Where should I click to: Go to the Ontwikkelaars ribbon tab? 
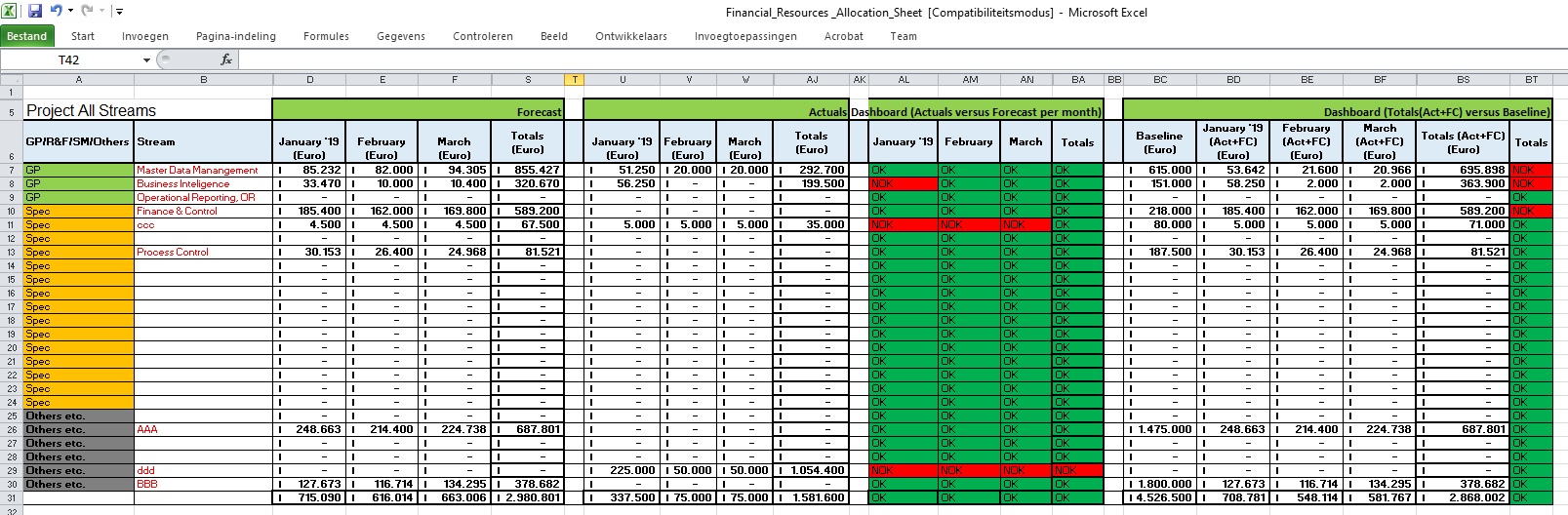click(x=630, y=36)
